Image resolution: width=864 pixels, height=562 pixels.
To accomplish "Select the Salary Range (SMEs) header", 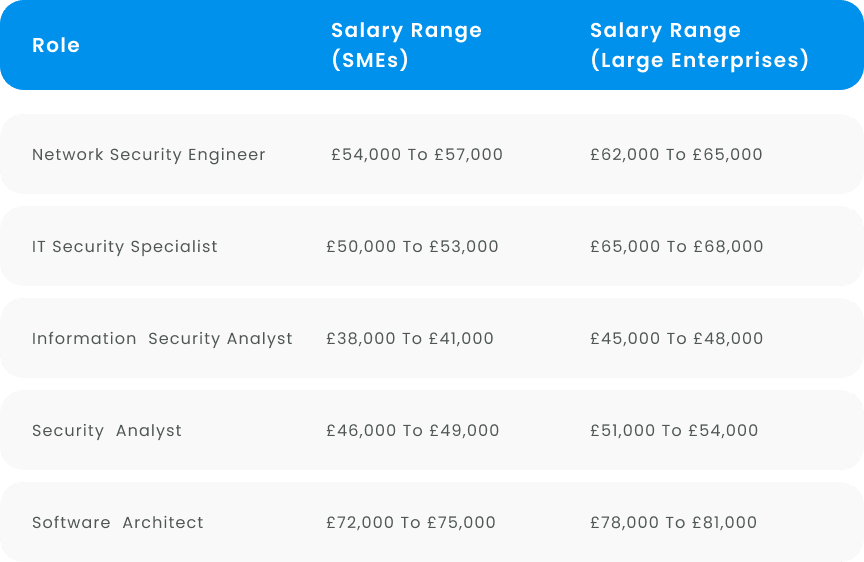I will click(x=406, y=45).
